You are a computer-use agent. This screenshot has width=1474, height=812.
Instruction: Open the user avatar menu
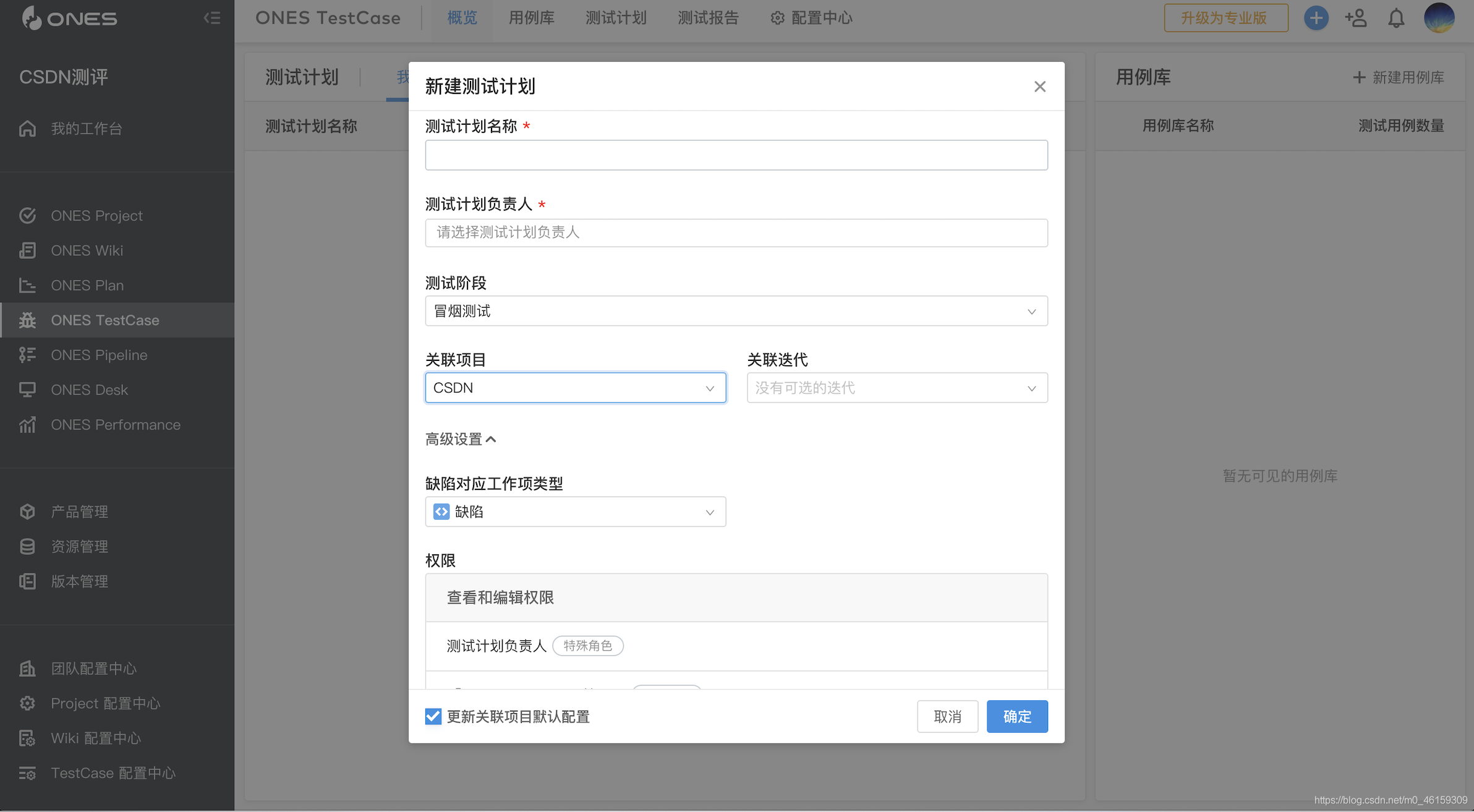pyautogui.click(x=1439, y=18)
